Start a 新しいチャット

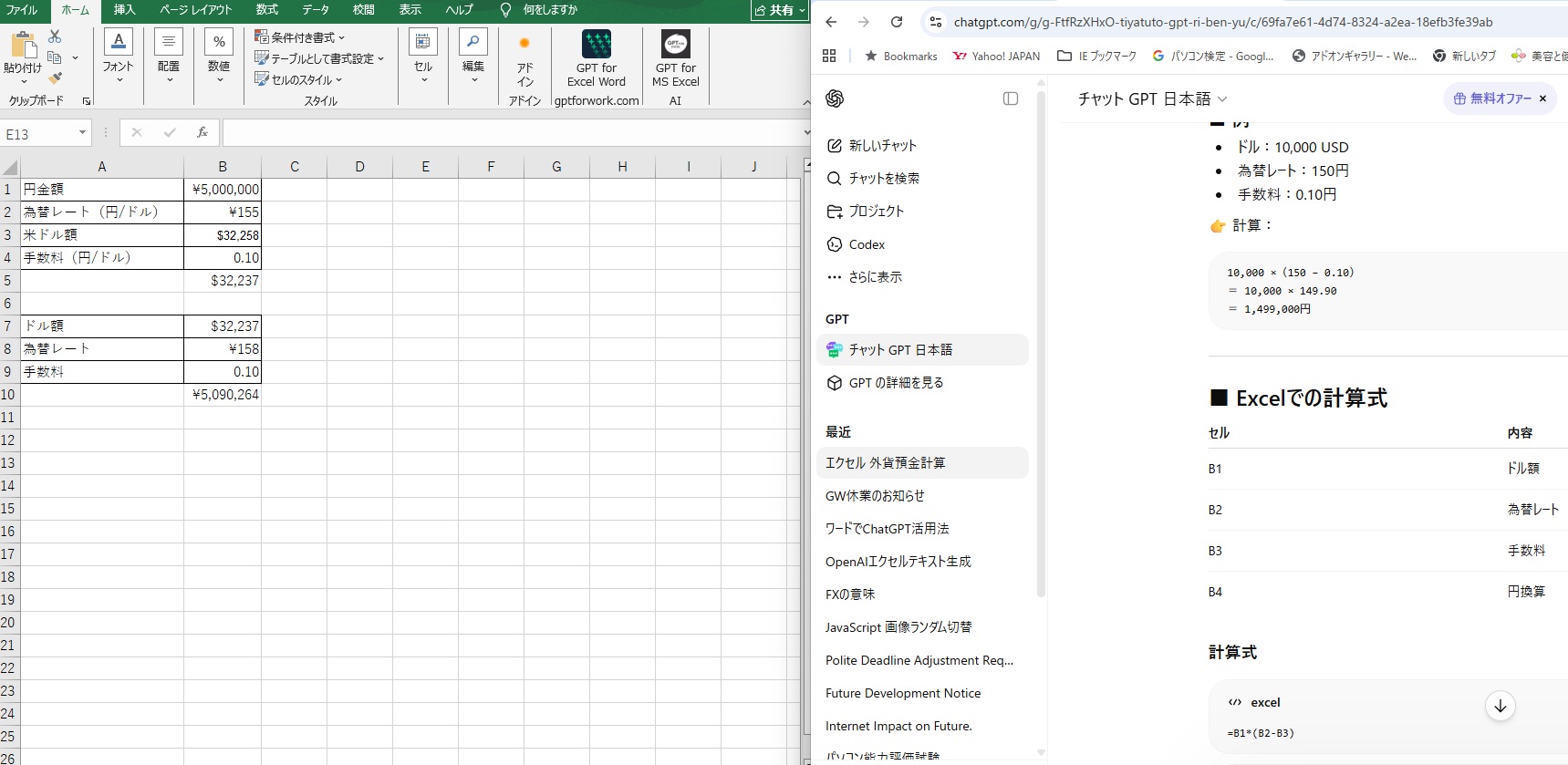(872, 146)
